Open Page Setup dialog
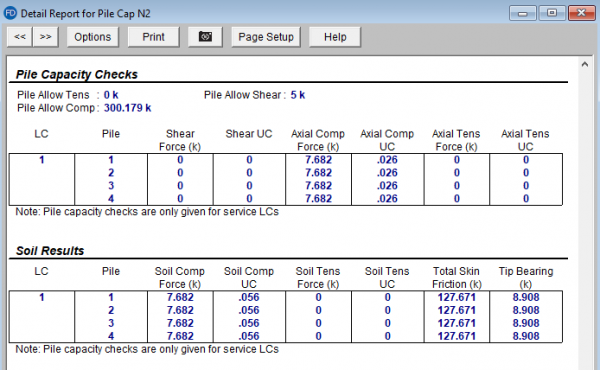The image size is (600, 370). (266, 37)
